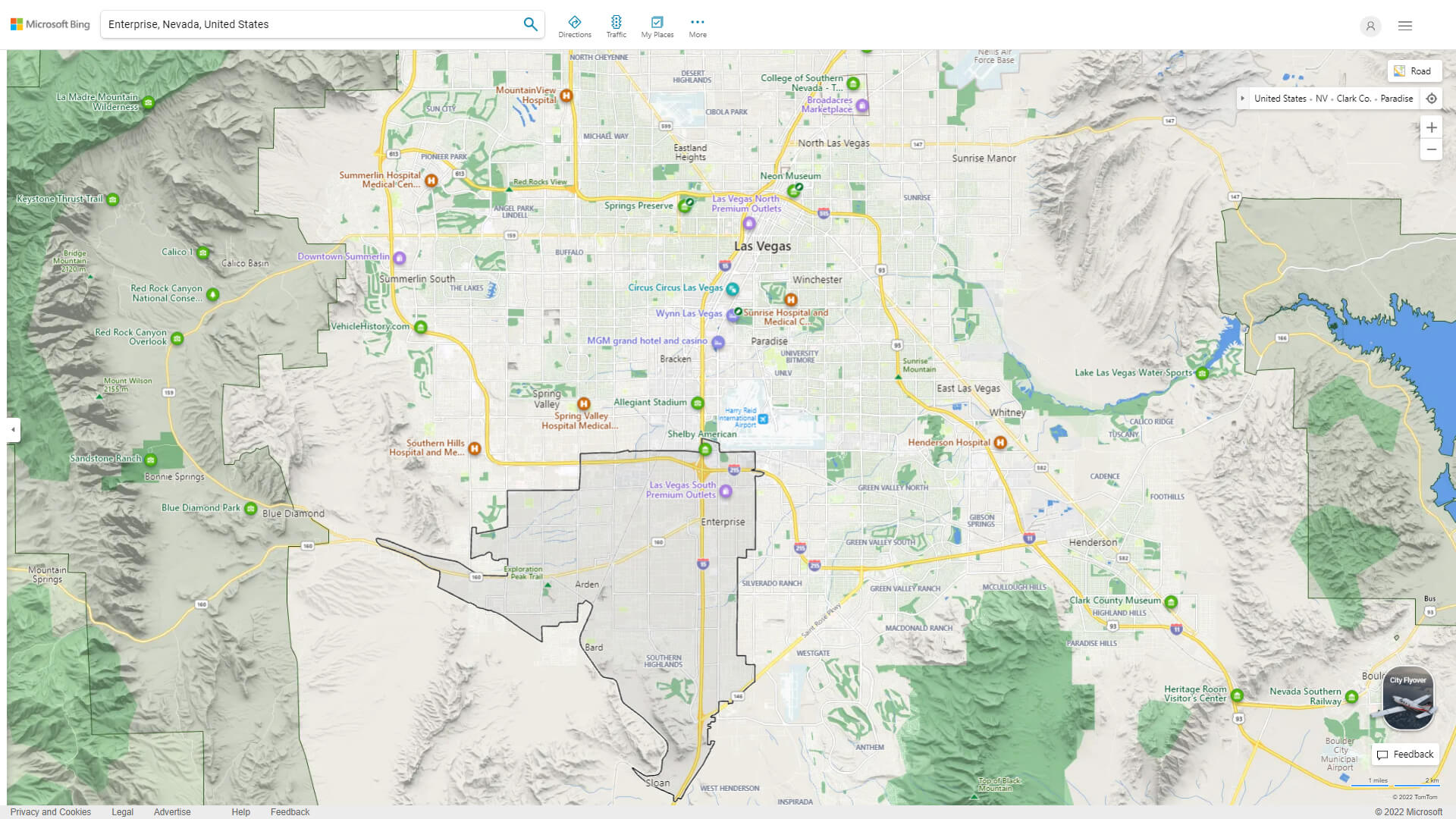Open the user profile icon

click(x=1370, y=27)
